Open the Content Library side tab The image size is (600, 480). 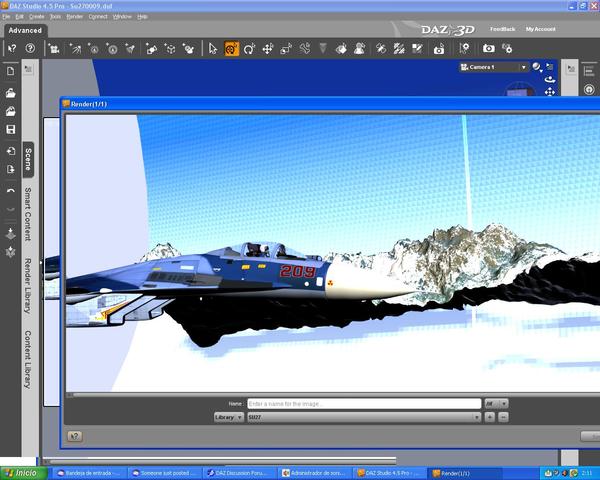[x=28, y=360]
